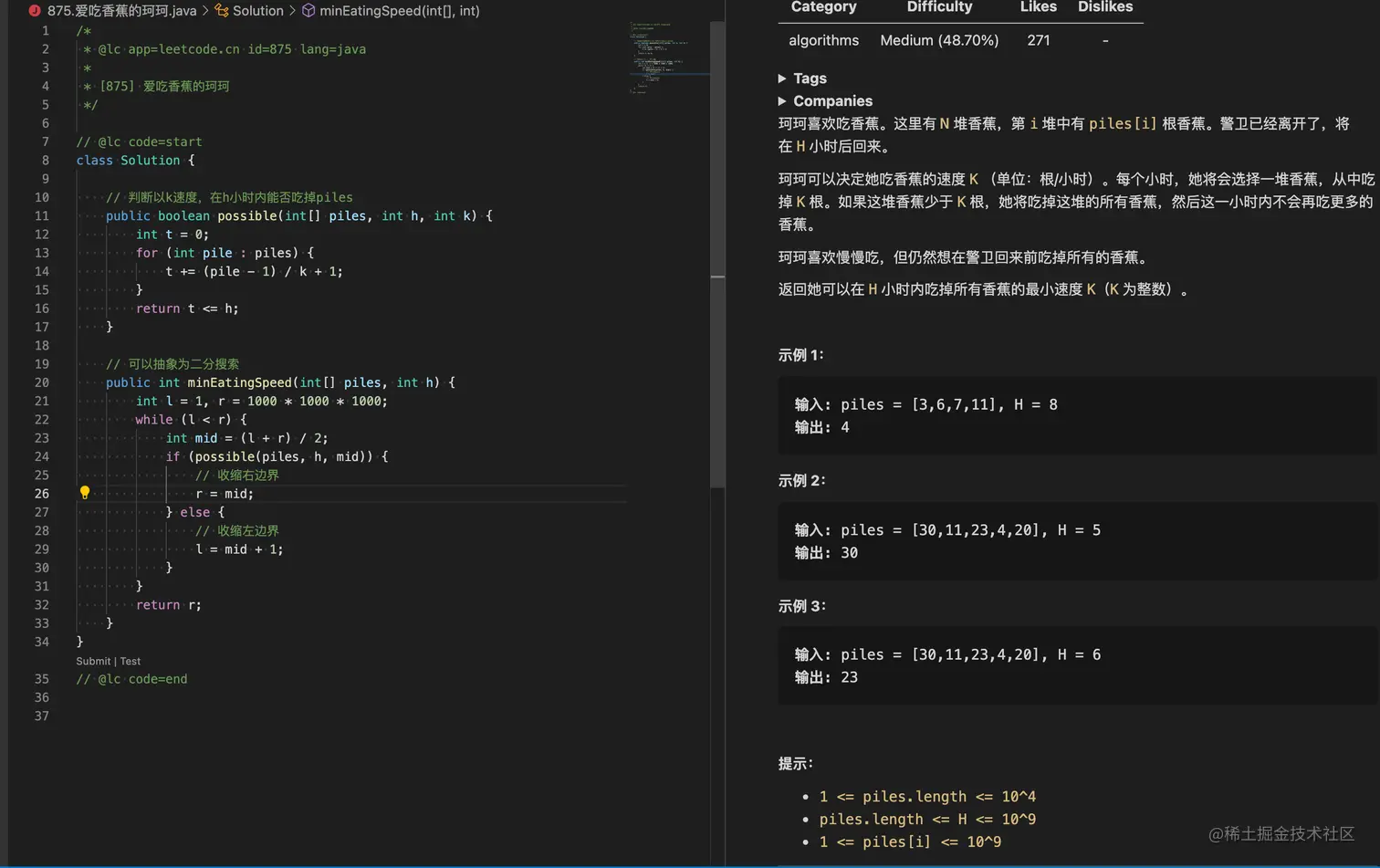Click the 'int mid = (l + r) / 2;' line
The image size is (1380, 868).
(246, 438)
